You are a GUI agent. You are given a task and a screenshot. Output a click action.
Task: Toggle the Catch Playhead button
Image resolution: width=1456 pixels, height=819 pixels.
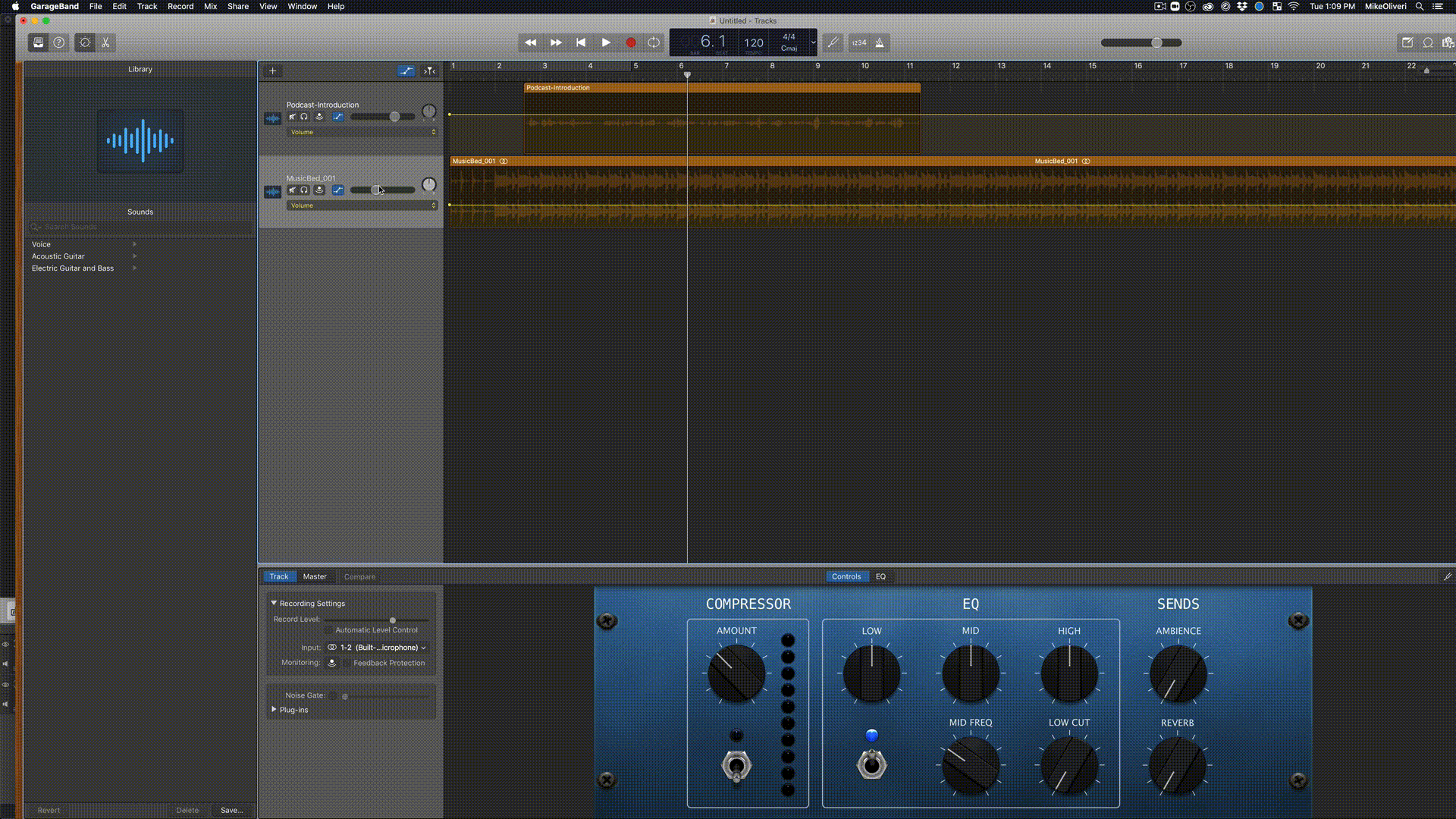(430, 71)
